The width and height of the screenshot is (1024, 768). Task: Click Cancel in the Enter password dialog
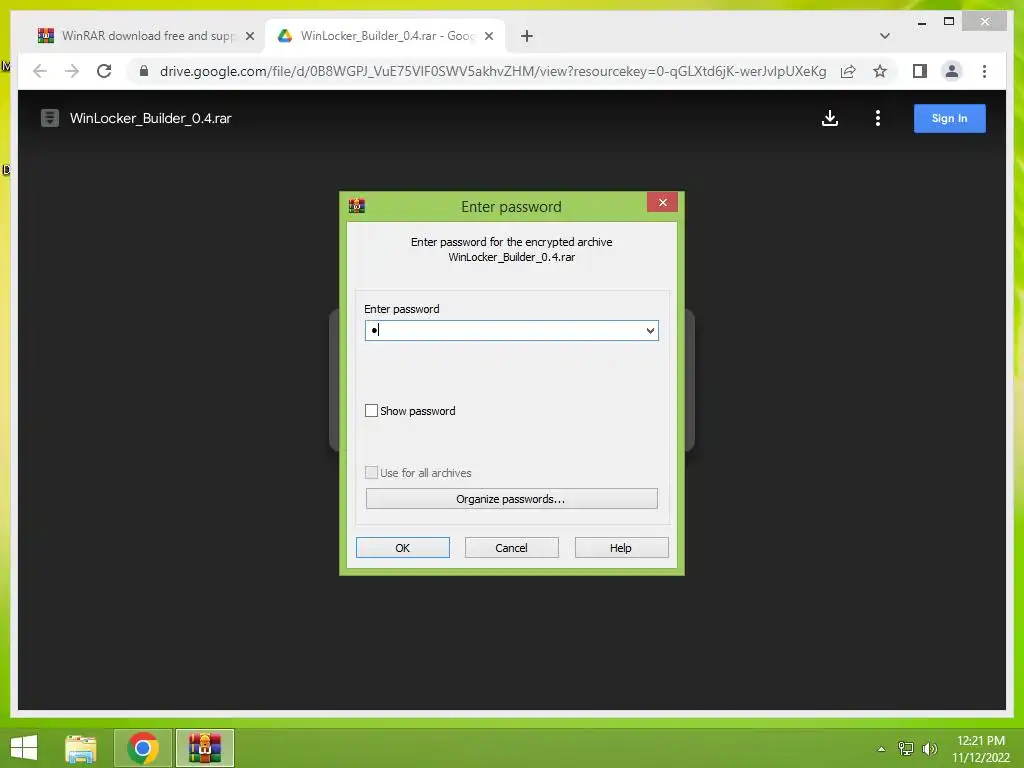(x=511, y=547)
